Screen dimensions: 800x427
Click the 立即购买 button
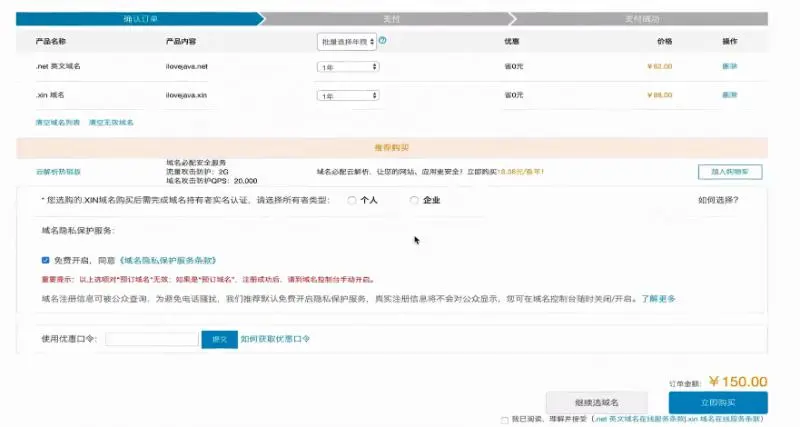(718, 403)
